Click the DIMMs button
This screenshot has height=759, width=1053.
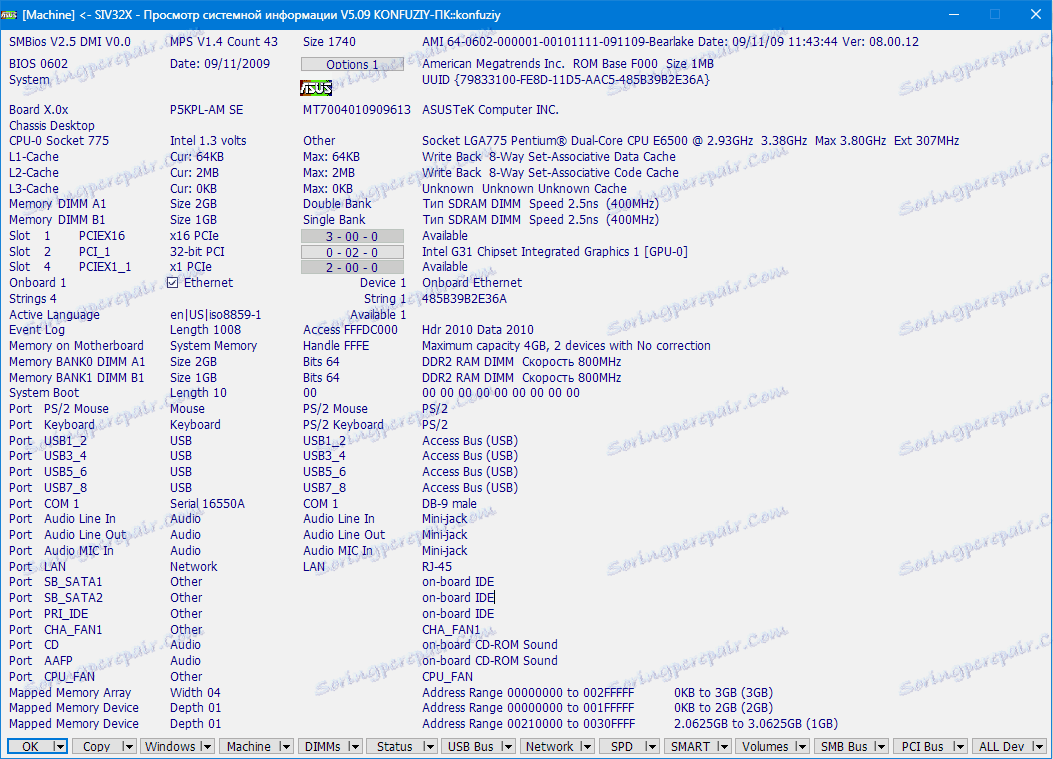[x=322, y=746]
